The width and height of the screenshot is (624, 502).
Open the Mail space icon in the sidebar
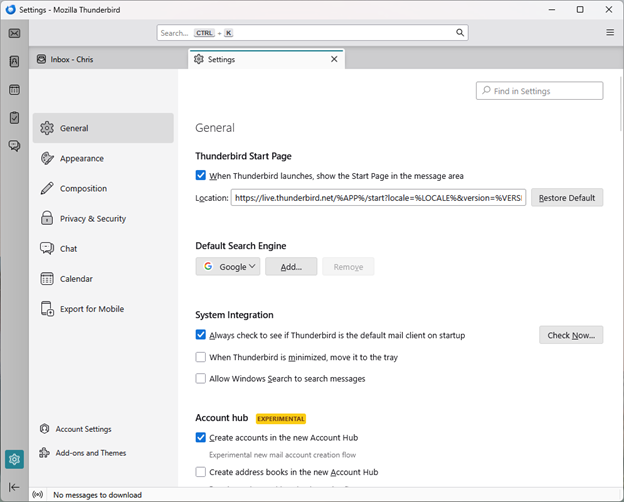tap(14, 33)
